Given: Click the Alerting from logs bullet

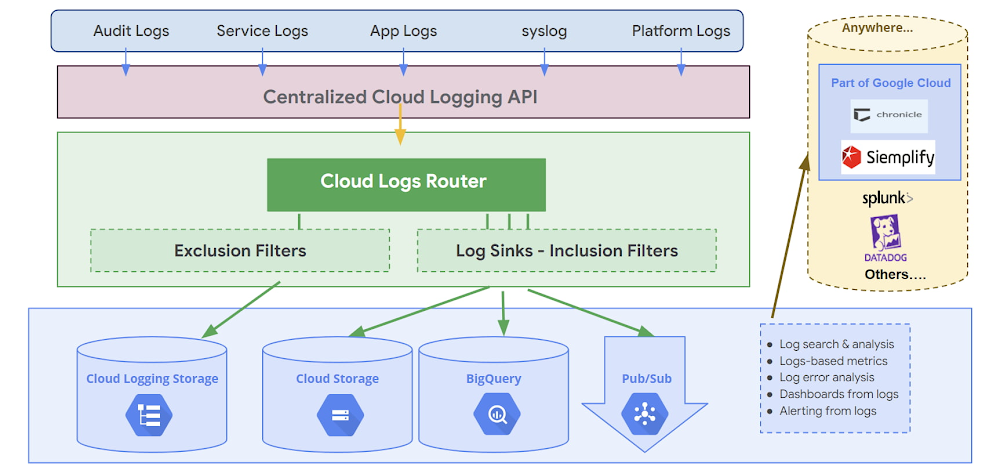Looking at the screenshot, I should coord(828,411).
